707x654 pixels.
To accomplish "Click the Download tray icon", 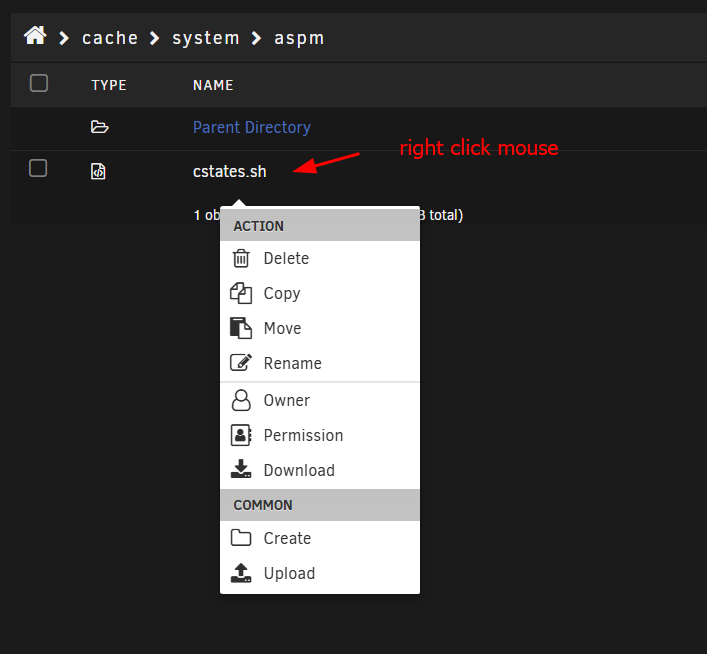I will tap(241, 469).
